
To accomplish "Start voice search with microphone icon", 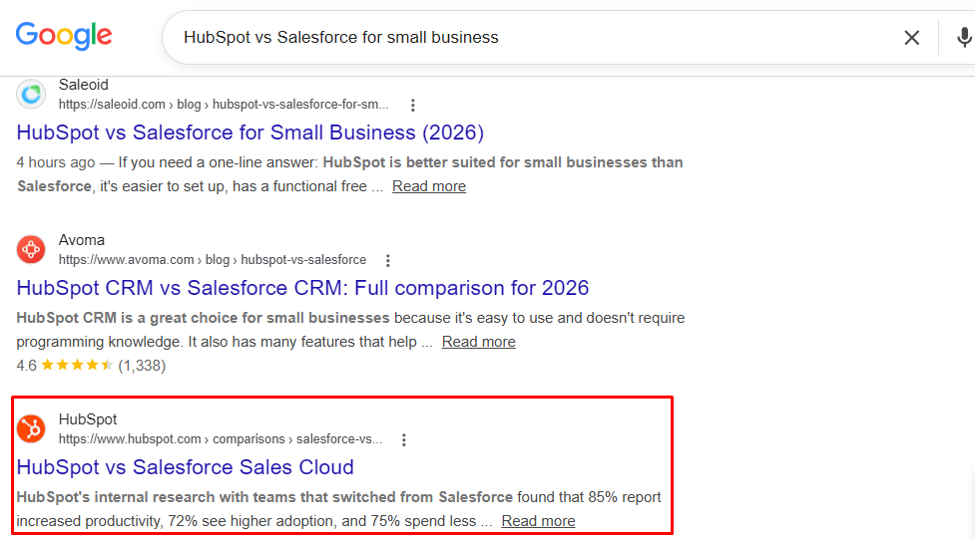I will [x=964, y=37].
